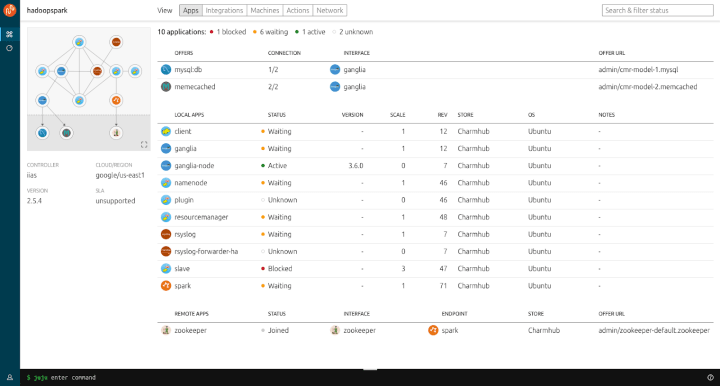This screenshot has height=386, width=720.
Task: Click the unsupported SLA value
Action: [x=115, y=201]
